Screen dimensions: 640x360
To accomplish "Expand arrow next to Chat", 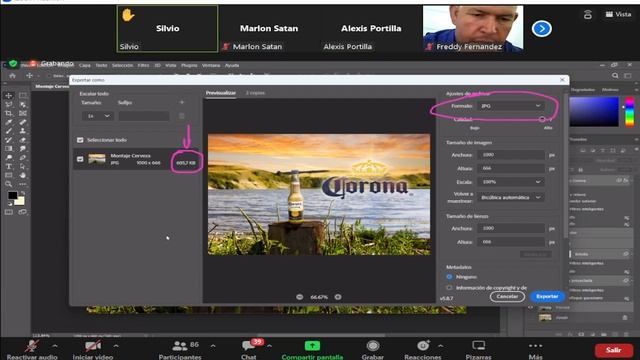I will tap(269, 346).
